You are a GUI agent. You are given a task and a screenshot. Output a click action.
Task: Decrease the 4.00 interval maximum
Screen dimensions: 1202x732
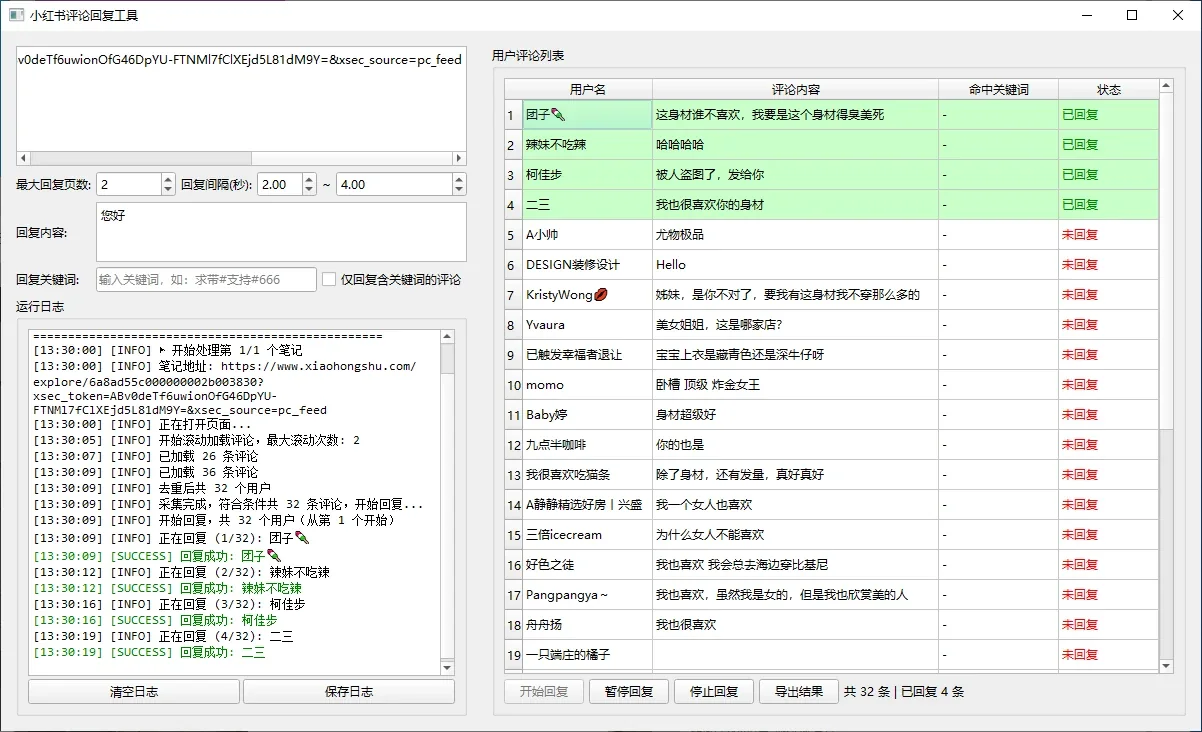coord(459,190)
